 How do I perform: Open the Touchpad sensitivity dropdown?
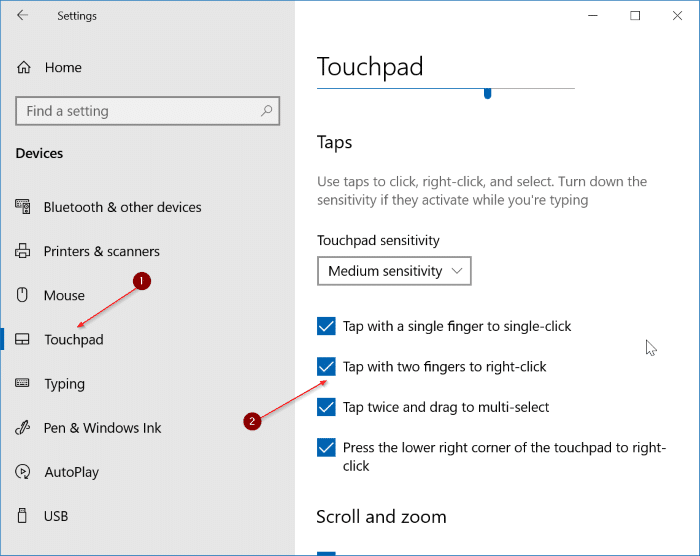pos(394,271)
